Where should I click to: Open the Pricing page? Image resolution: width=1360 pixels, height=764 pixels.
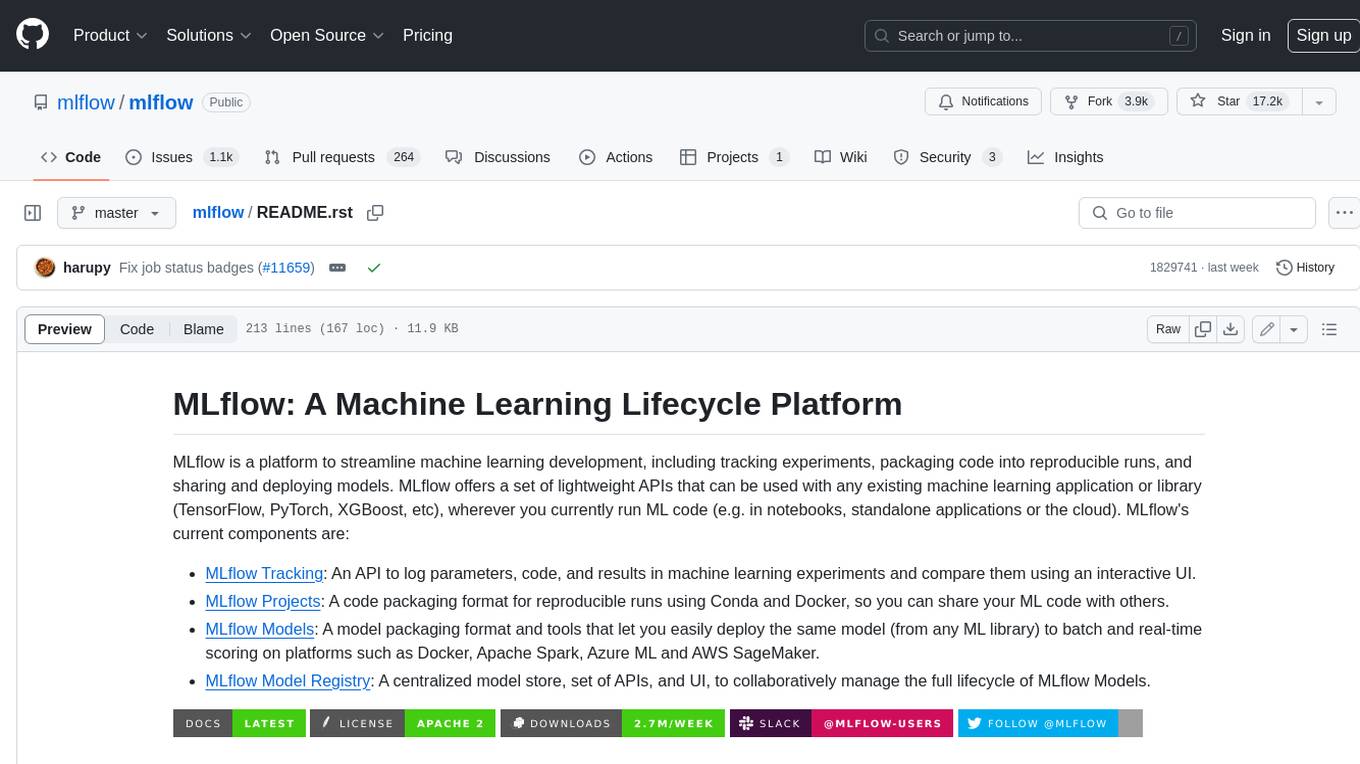point(427,35)
